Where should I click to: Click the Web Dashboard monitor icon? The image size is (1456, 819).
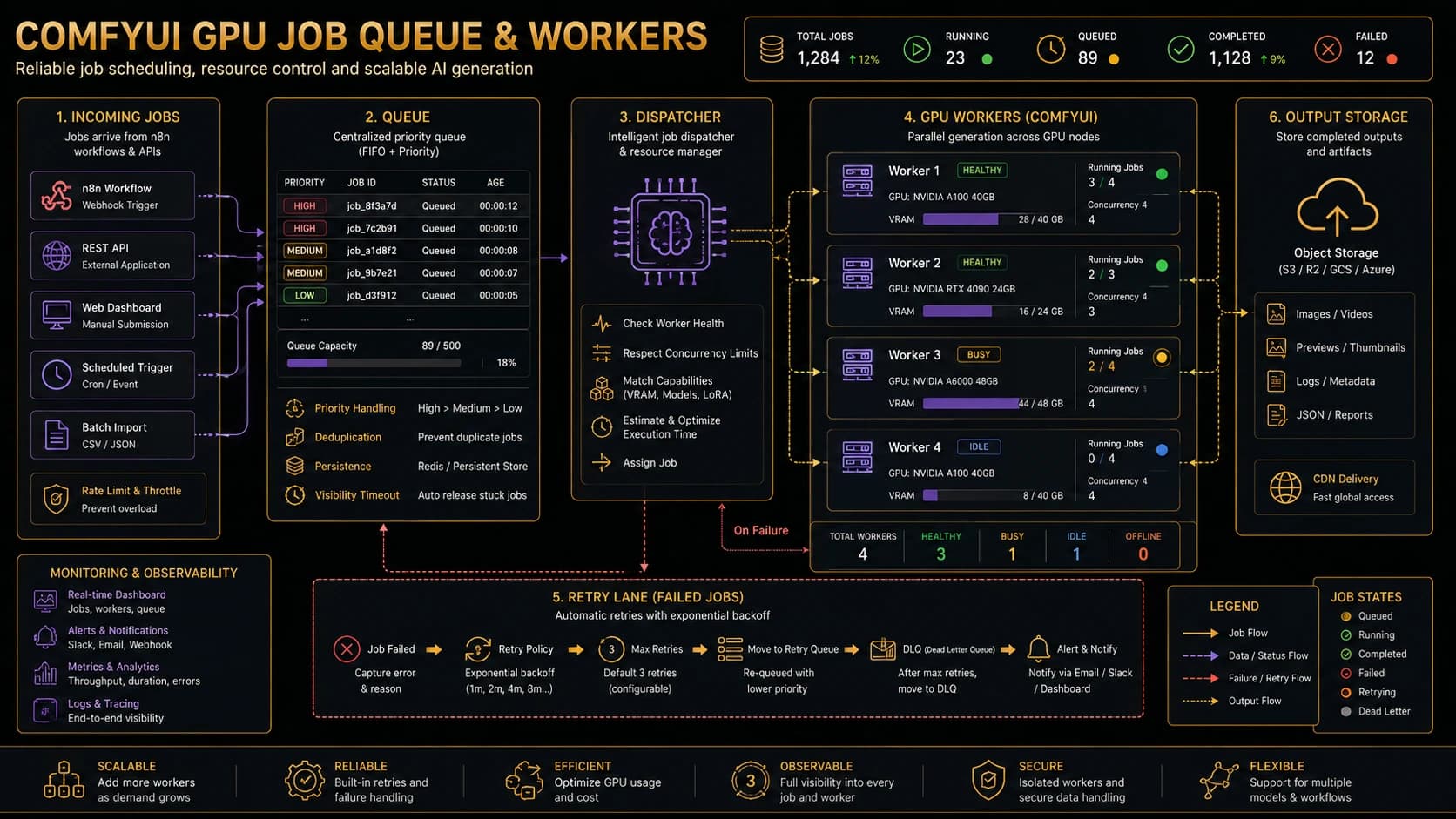(57, 315)
